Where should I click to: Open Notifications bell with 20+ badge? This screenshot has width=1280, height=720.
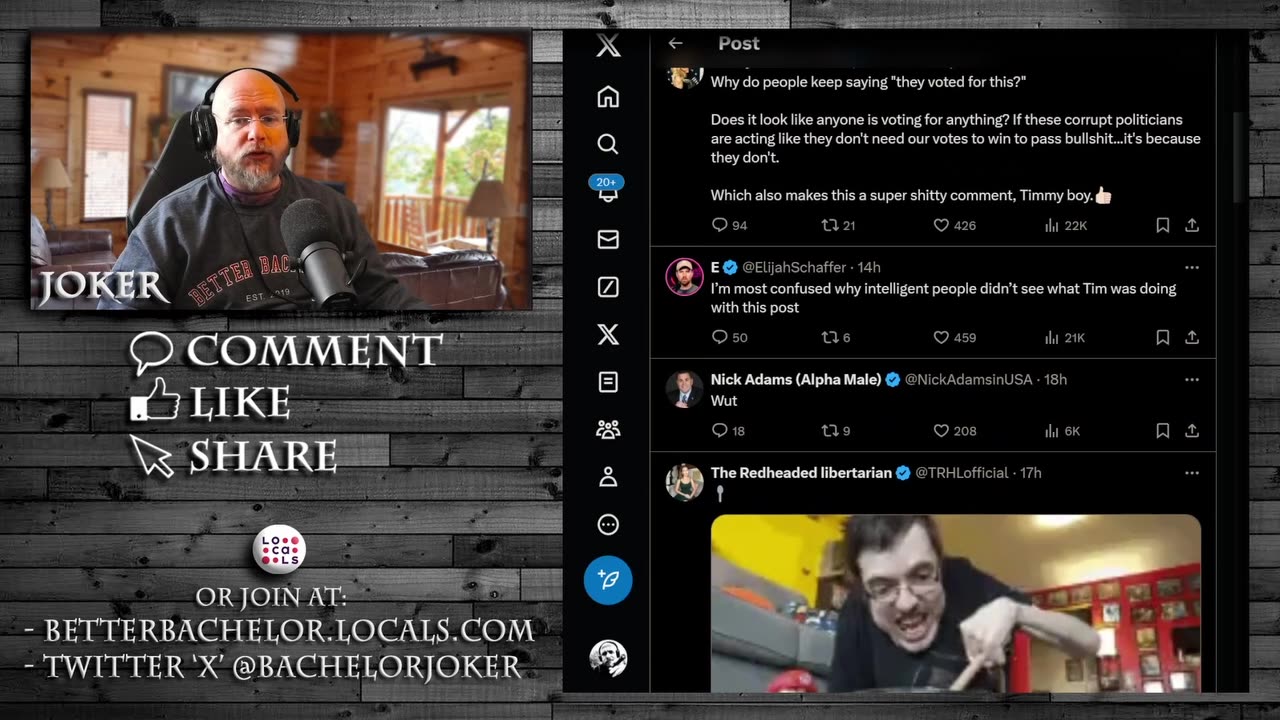pyautogui.click(x=607, y=189)
